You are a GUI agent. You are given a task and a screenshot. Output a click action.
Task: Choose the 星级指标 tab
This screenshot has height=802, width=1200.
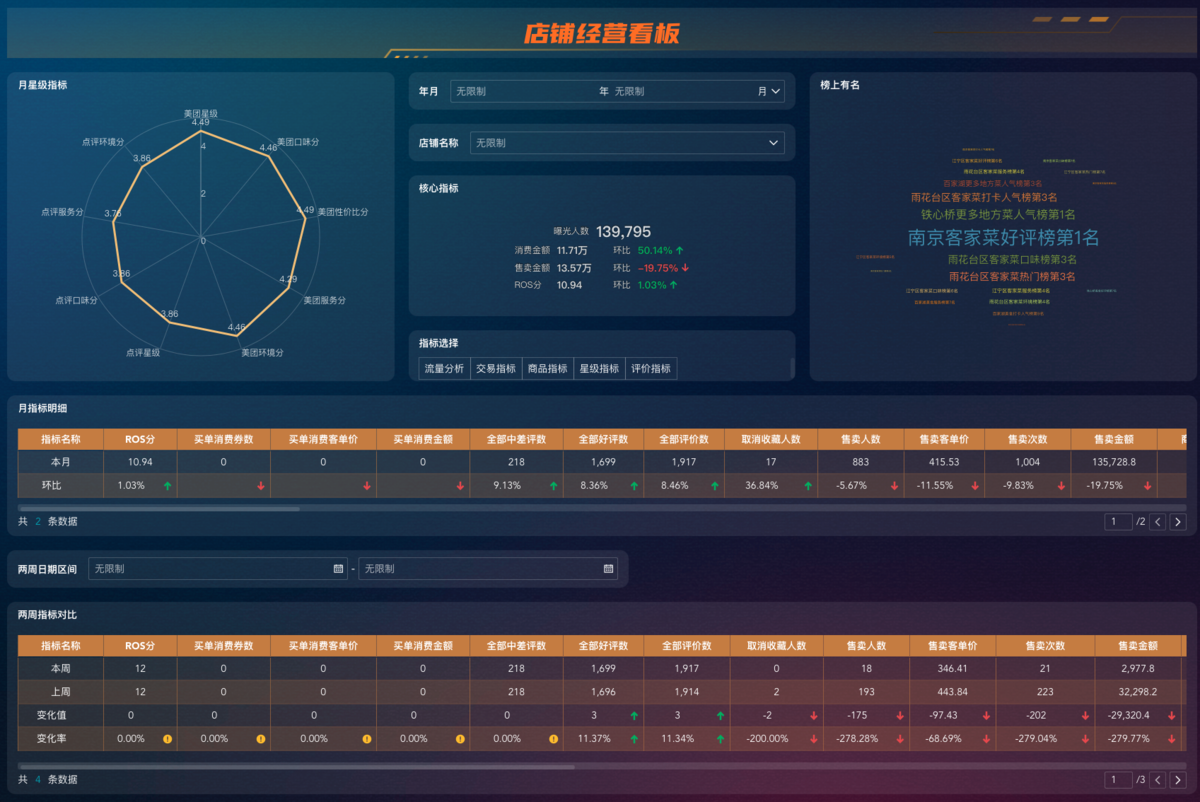tap(599, 369)
